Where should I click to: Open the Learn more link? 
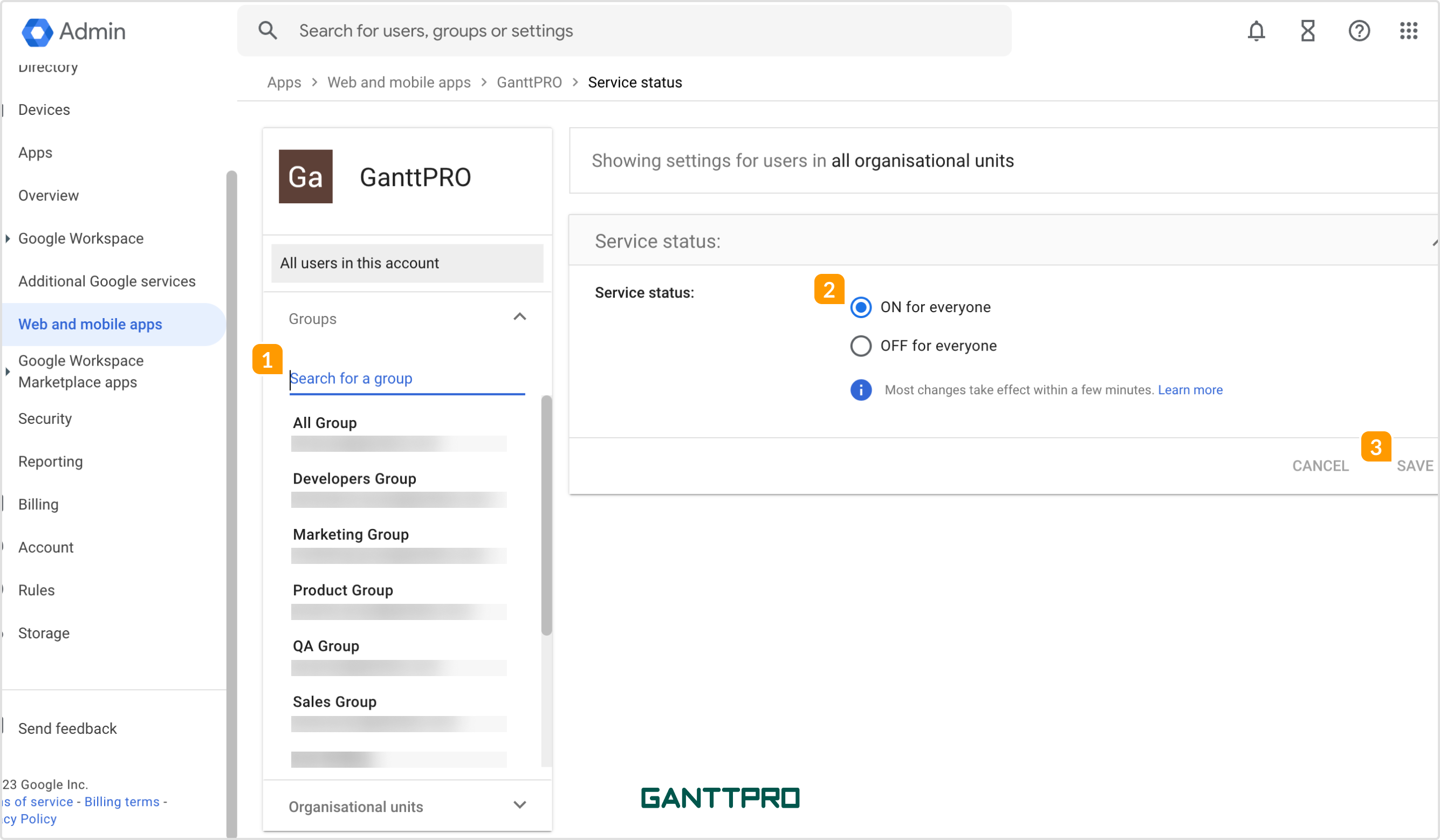[1190, 390]
